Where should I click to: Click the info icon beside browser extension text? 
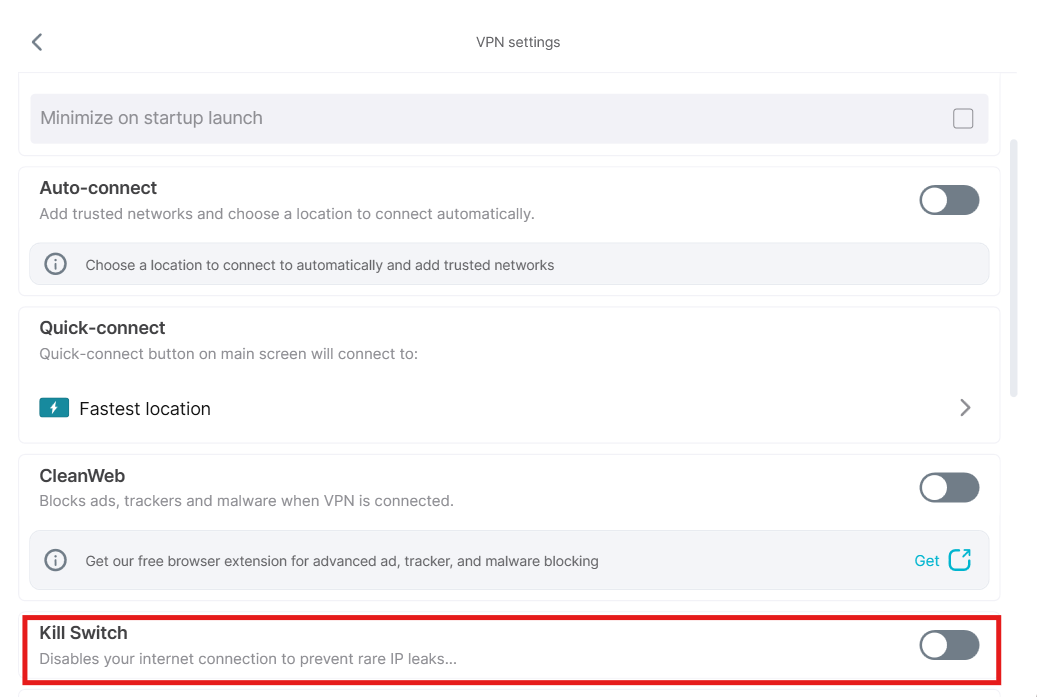(56, 561)
